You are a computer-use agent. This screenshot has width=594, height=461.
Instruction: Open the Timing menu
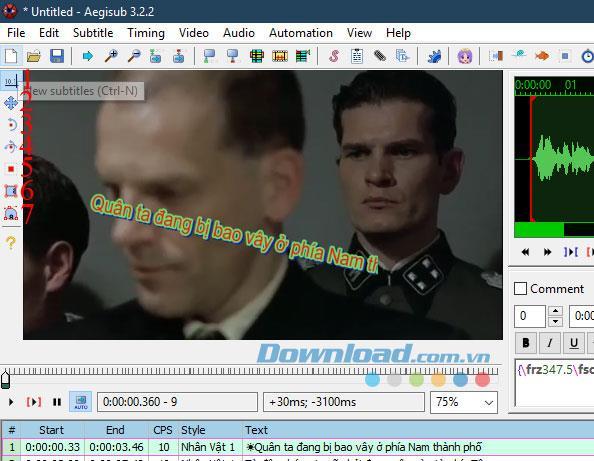coord(146,33)
